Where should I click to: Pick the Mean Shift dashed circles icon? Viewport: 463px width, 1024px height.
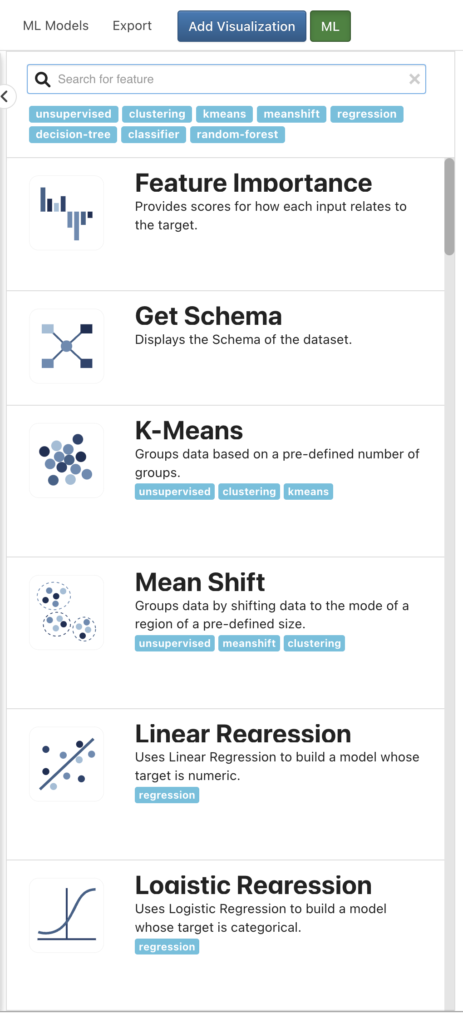click(67, 612)
